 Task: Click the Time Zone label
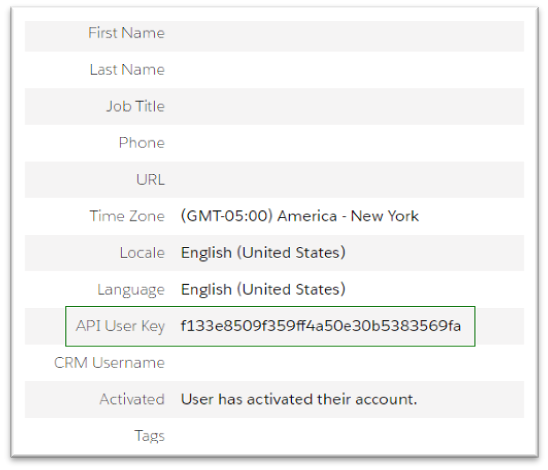[x=127, y=216]
